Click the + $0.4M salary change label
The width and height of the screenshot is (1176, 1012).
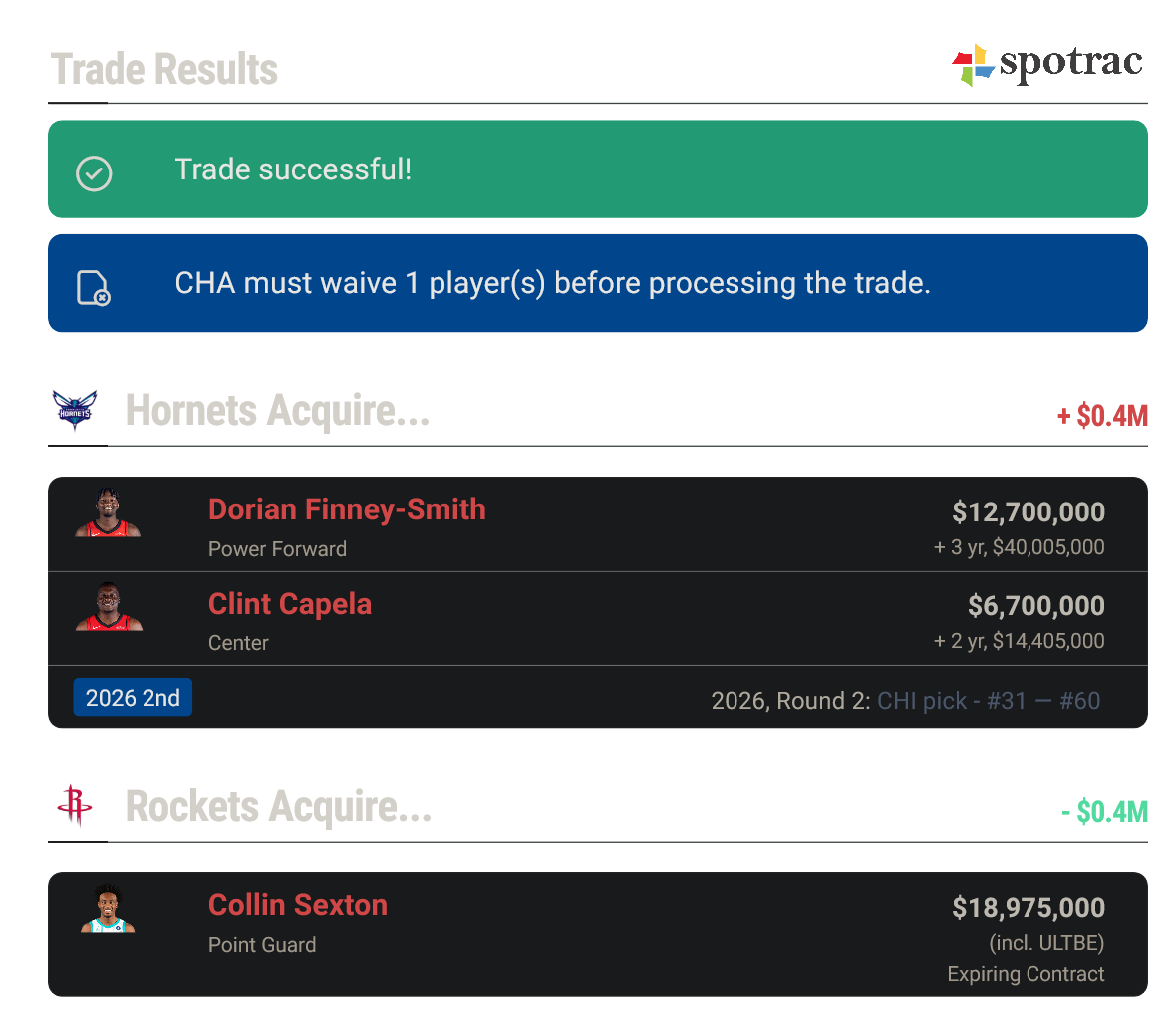coord(1102,415)
